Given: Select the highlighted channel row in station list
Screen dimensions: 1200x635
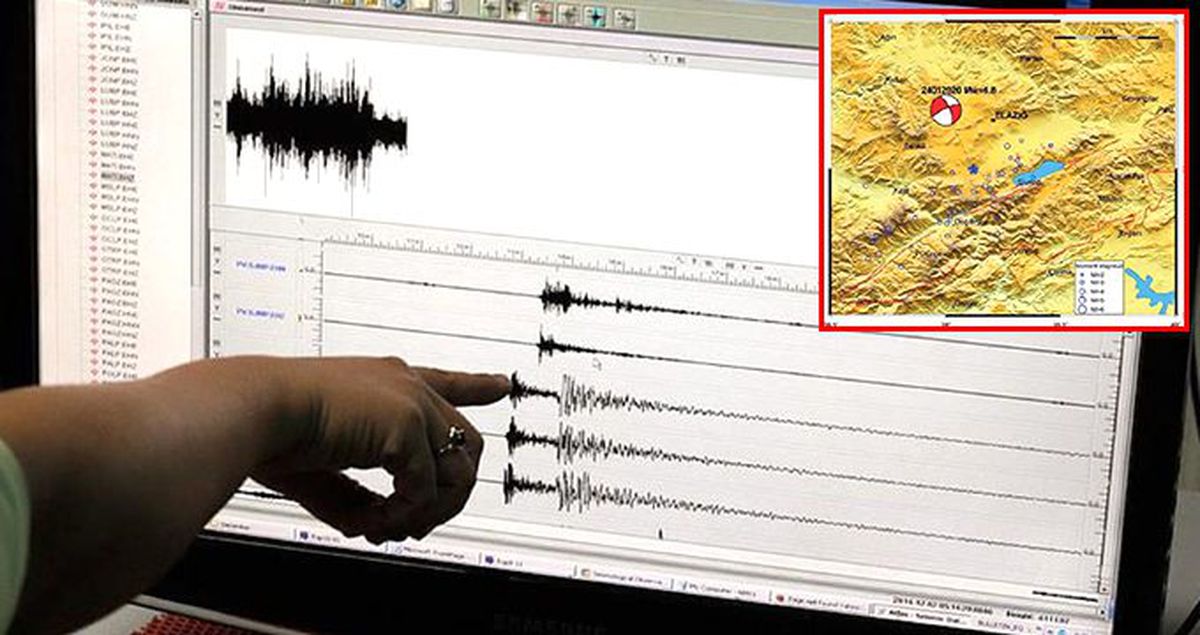Looking at the screenshot, I should tap(118, 175).
